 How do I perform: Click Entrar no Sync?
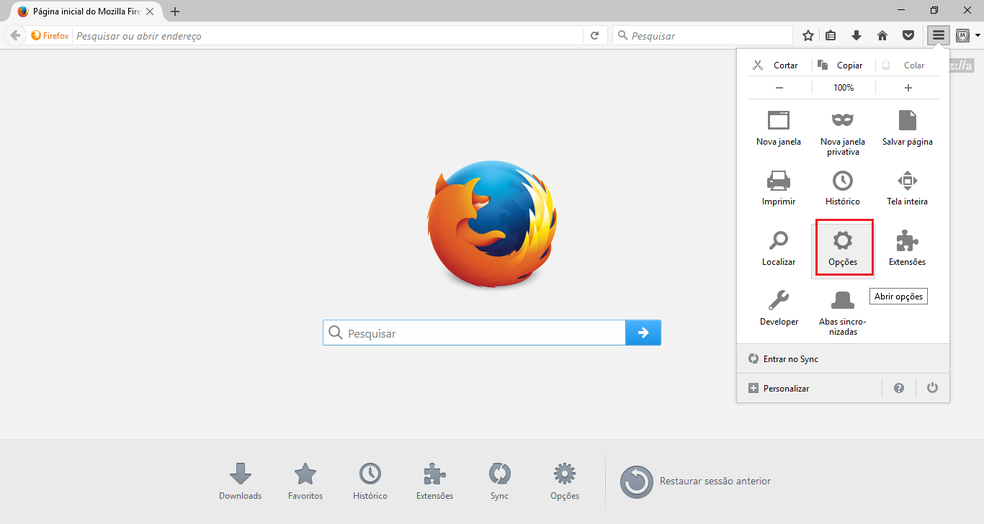coord(843,359)
